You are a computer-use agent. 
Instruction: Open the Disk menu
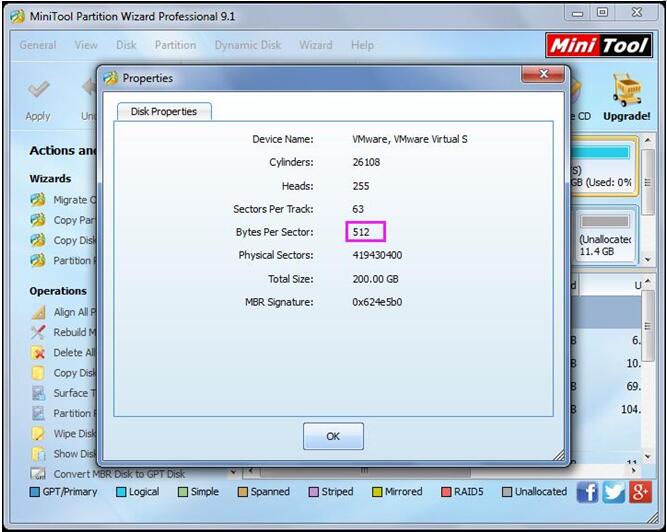126,45
